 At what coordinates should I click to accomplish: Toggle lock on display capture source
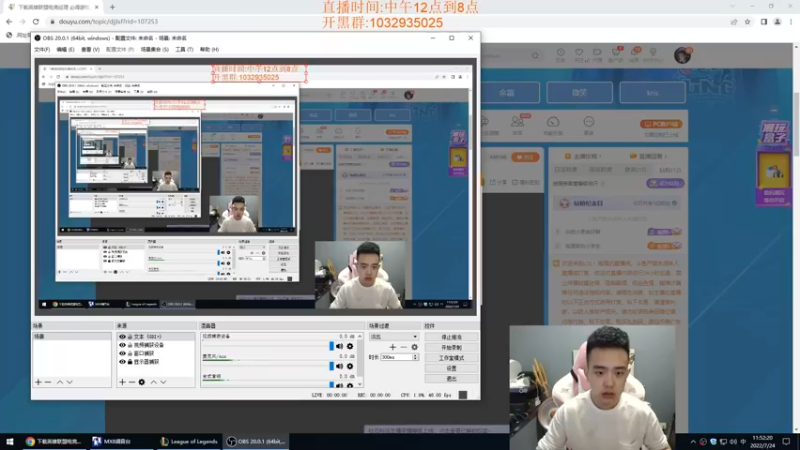[130, 361]
